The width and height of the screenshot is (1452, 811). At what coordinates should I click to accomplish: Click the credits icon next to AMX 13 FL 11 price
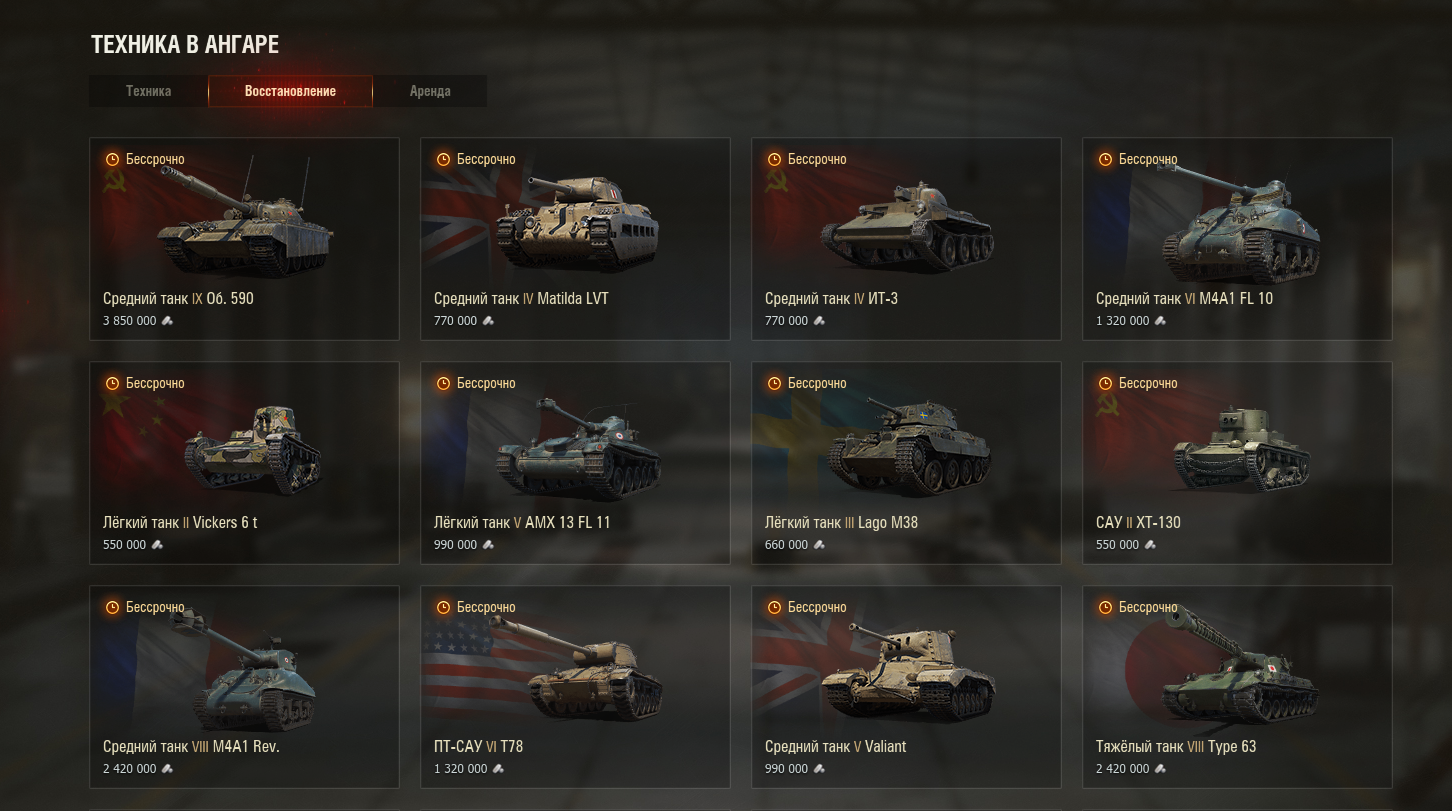tap(487, 545)
